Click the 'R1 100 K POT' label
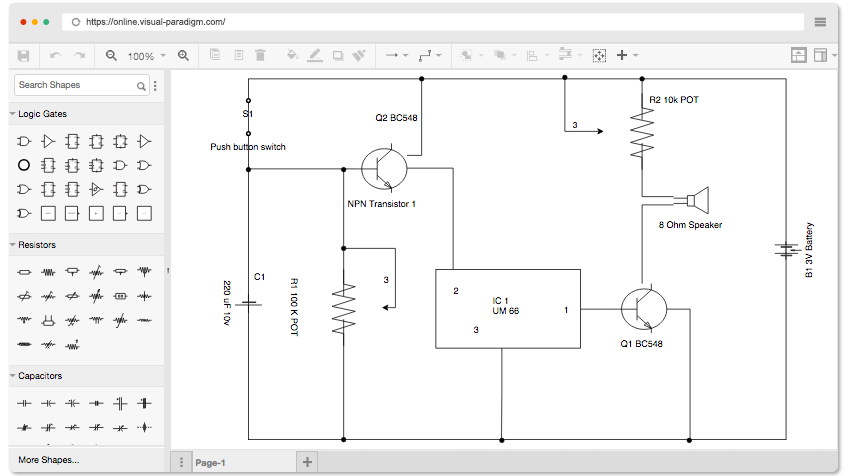The width and height of the screenshot is (848, 476). click(x=294, y=307)
